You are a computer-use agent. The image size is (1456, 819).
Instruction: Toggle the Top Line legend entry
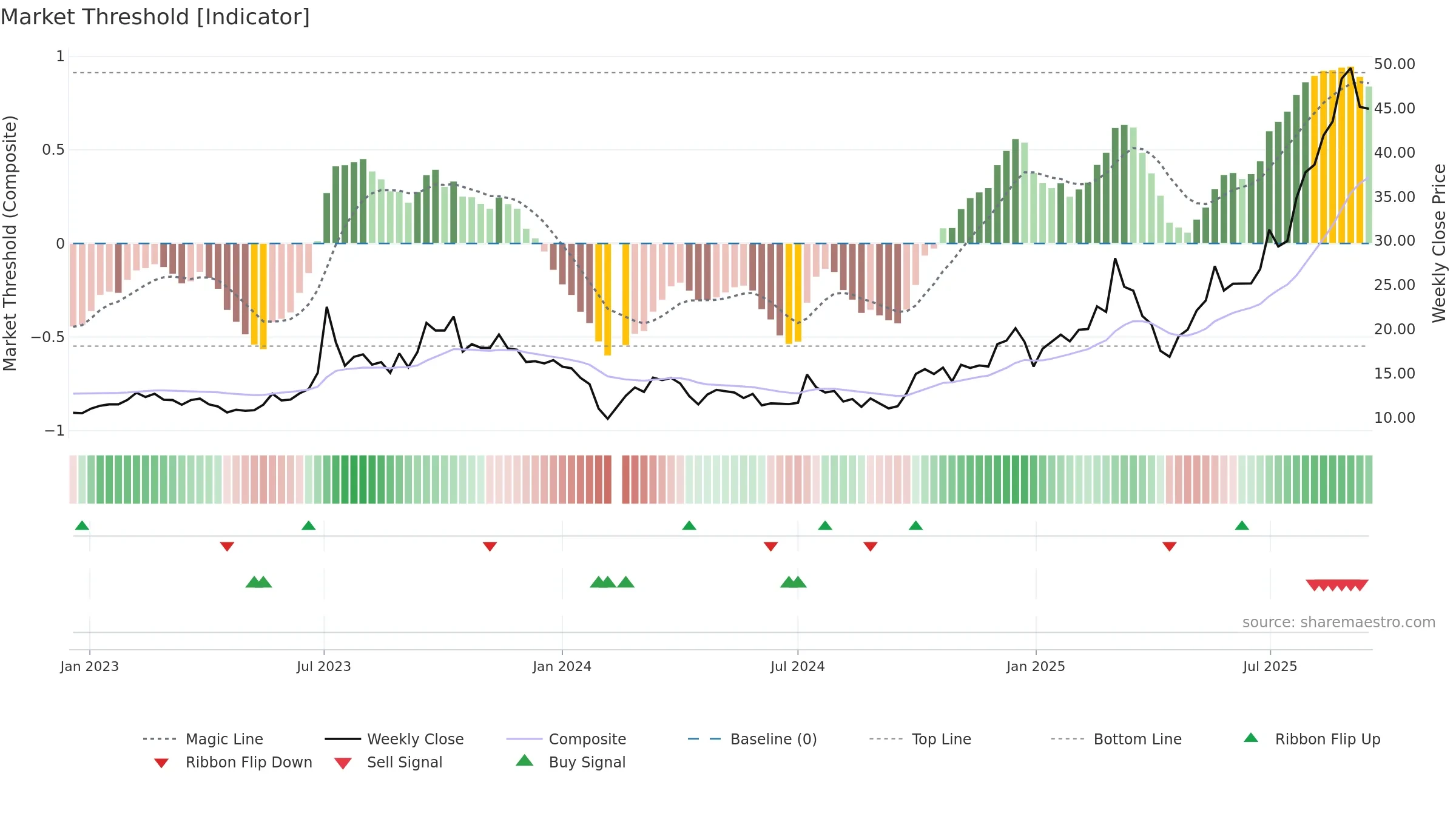920,739
